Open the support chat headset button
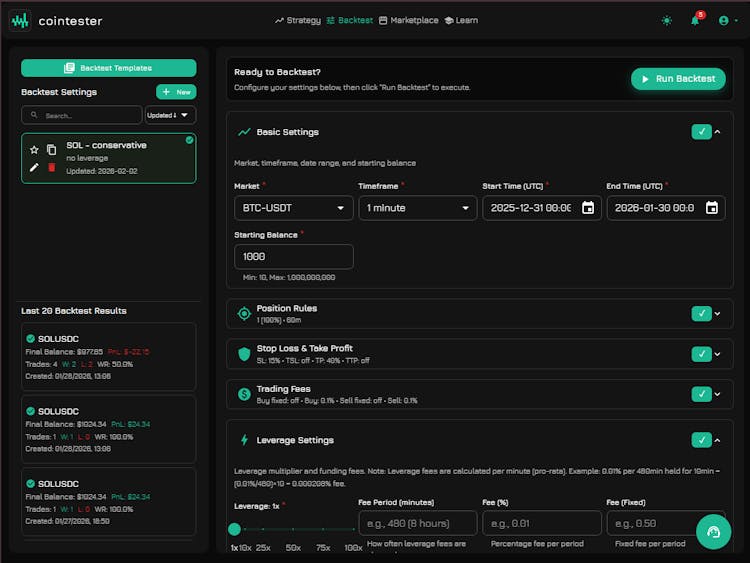The image size is (750, 563). point(713,531)
